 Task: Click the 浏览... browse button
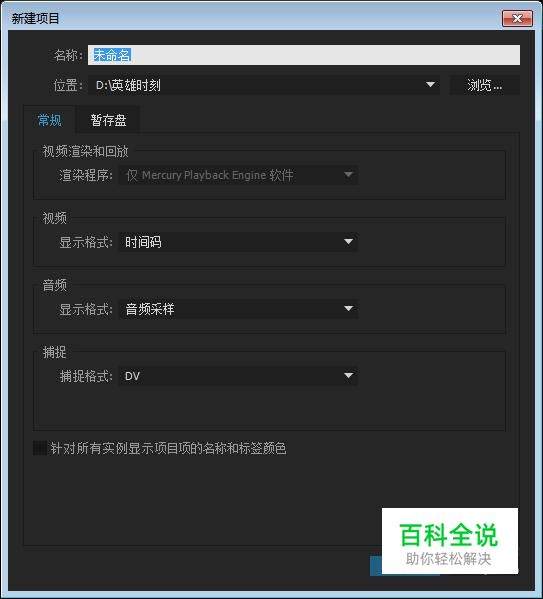click(x=485, y=85)
